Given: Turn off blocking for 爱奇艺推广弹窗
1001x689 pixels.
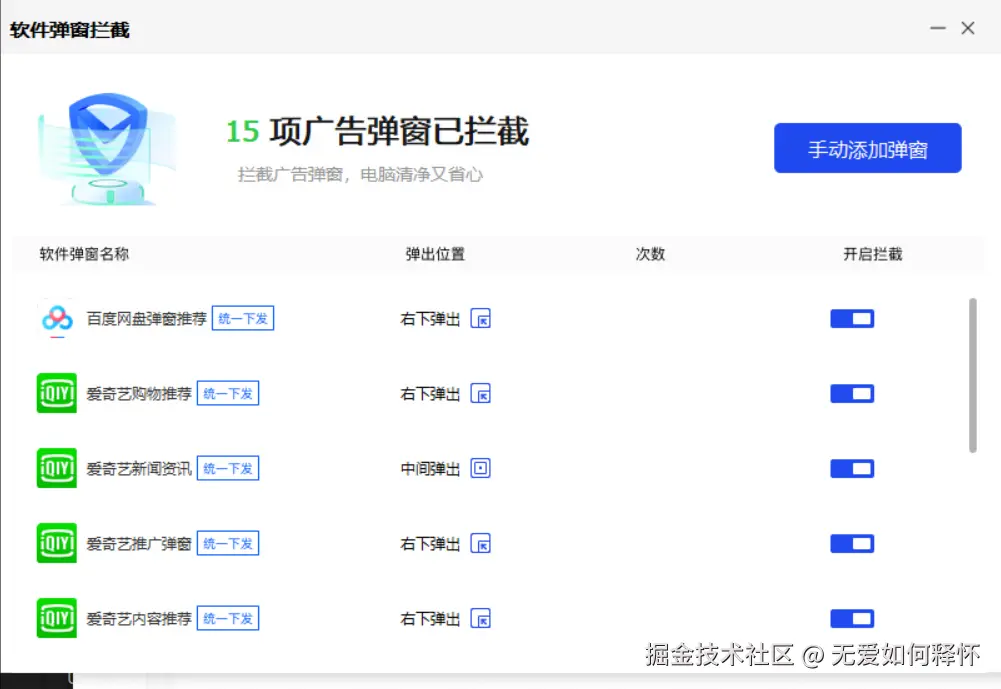Looking at the screenshot, I should [852, 543].
